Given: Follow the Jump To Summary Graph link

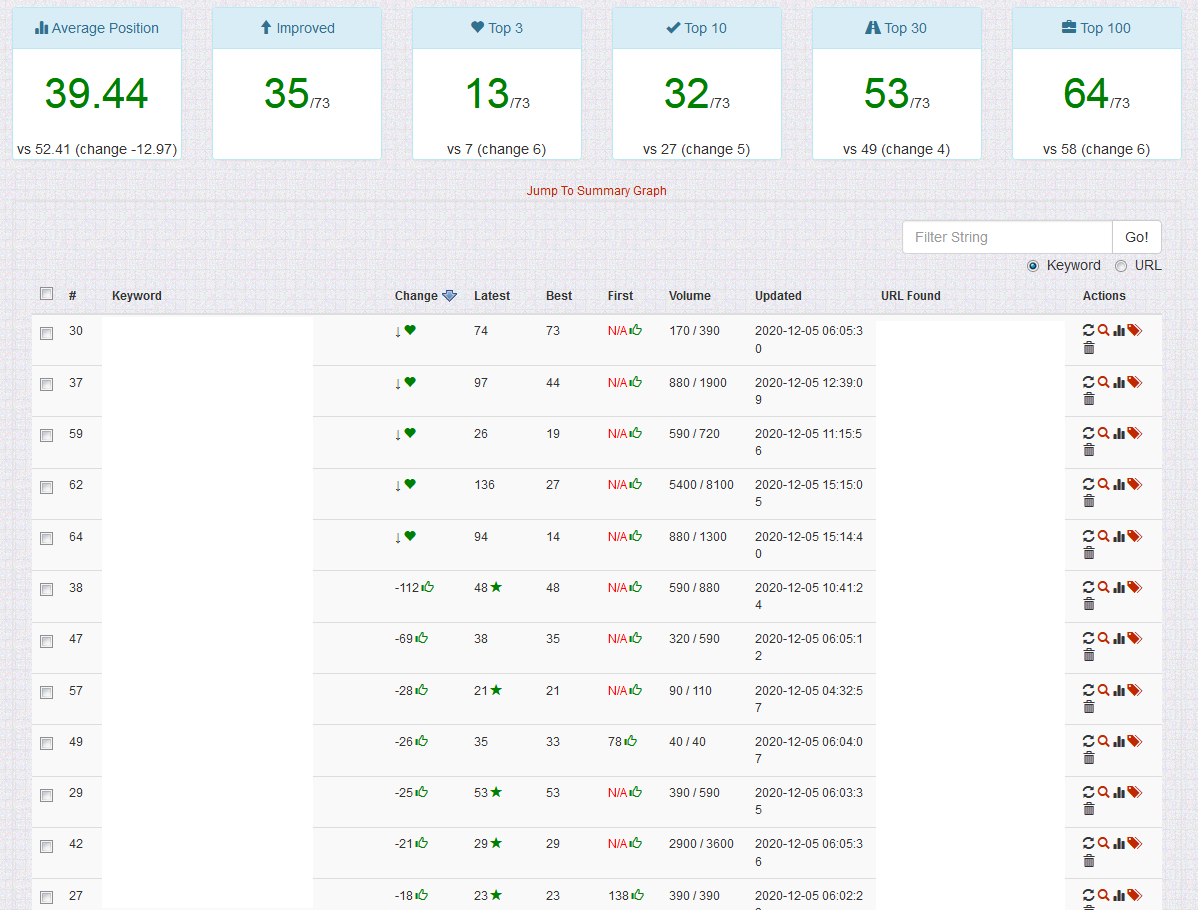Looking at the screenshot, I should 596,190.
